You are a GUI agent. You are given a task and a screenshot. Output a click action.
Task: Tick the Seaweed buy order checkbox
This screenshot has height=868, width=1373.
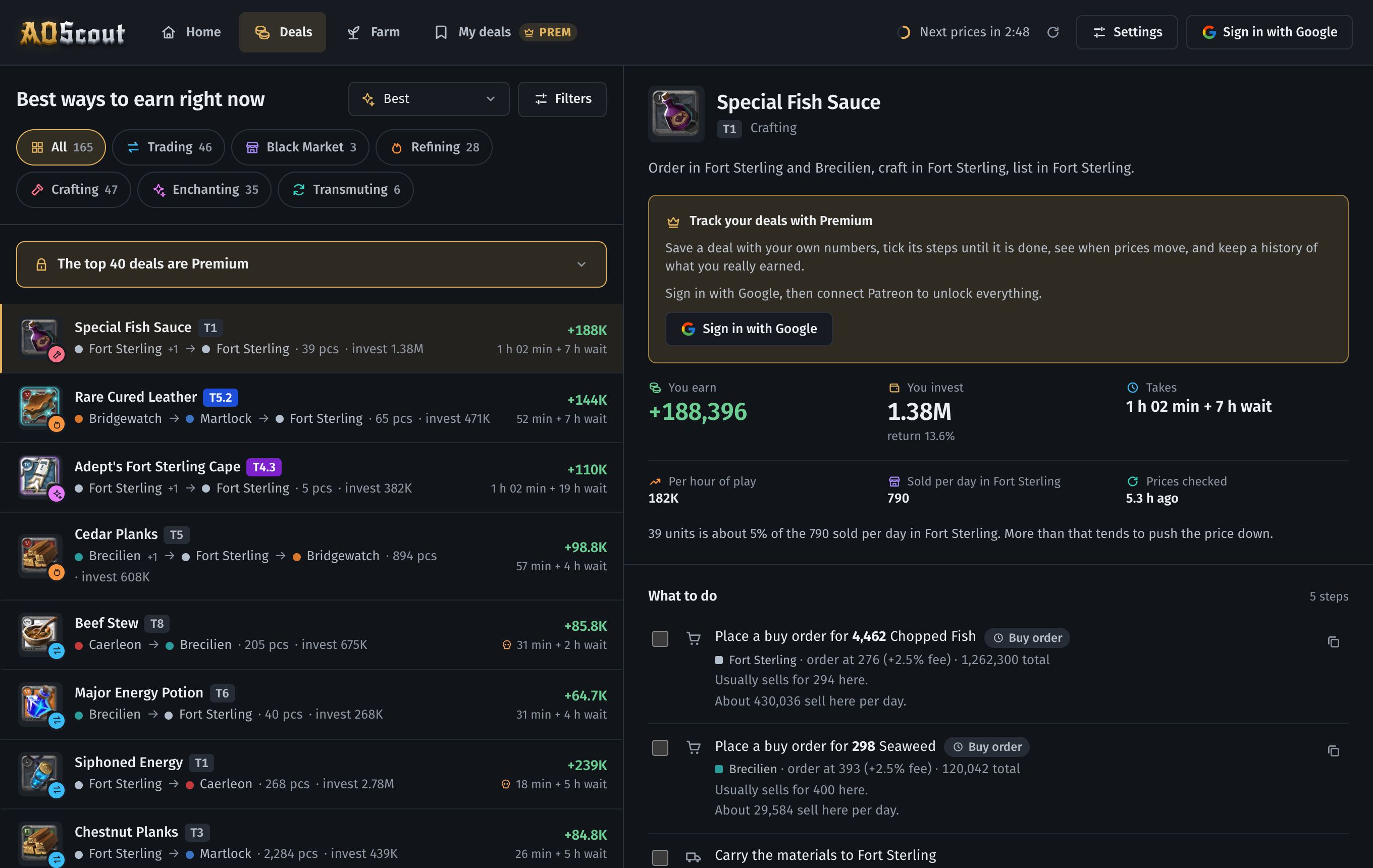[660, 748]
